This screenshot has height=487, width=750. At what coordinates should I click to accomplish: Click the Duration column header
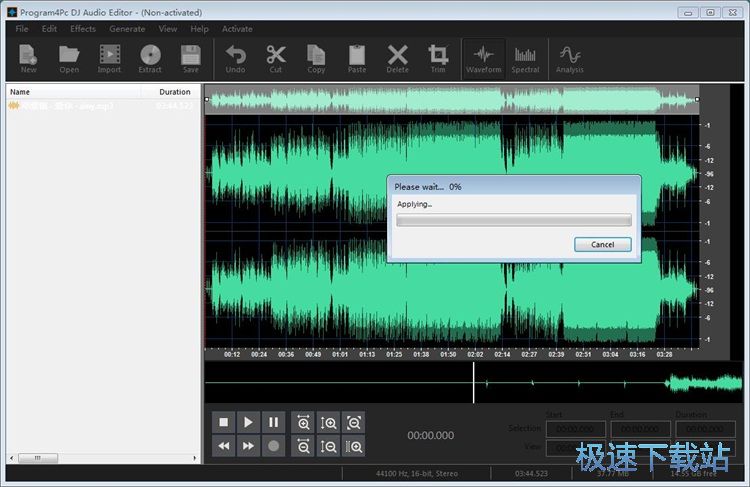170,92
